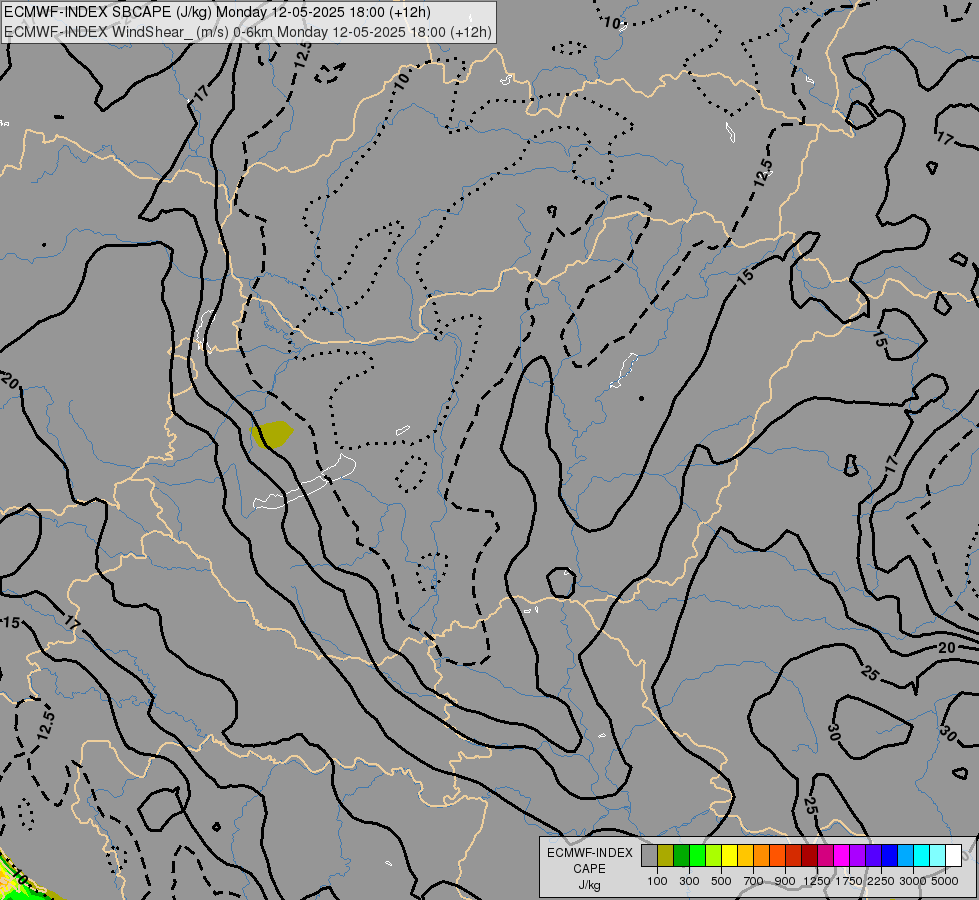Screen dimensions: 979x900
Task: Pick the dark red swatch below 1250
Action: pyautogui.click(x=810, y=855)
